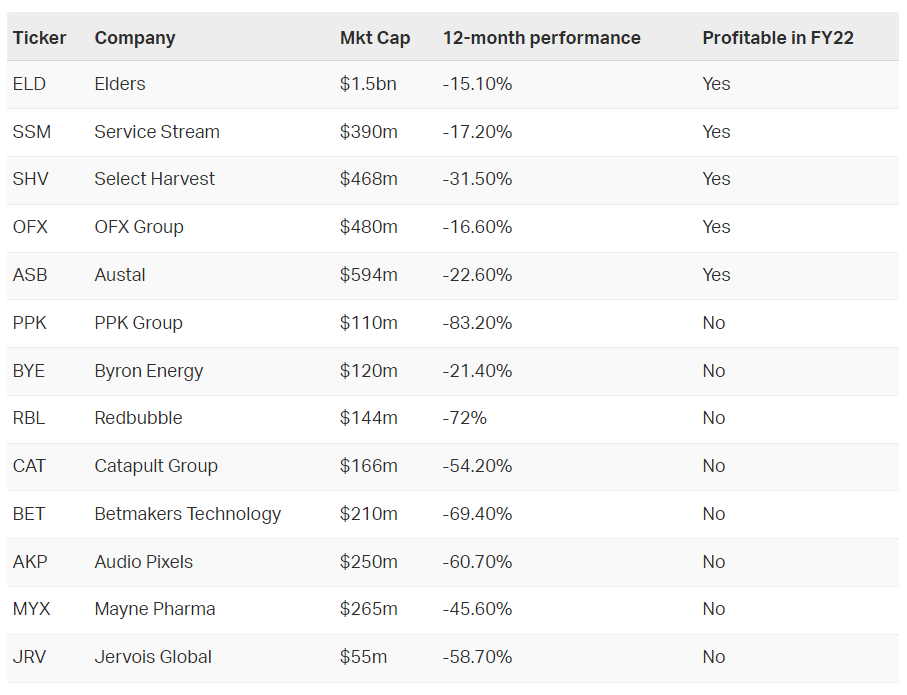Click Select Harvest's $468m market cap
Image resolution: width=907 pixels, height=695 pixels.
(368, 179)
